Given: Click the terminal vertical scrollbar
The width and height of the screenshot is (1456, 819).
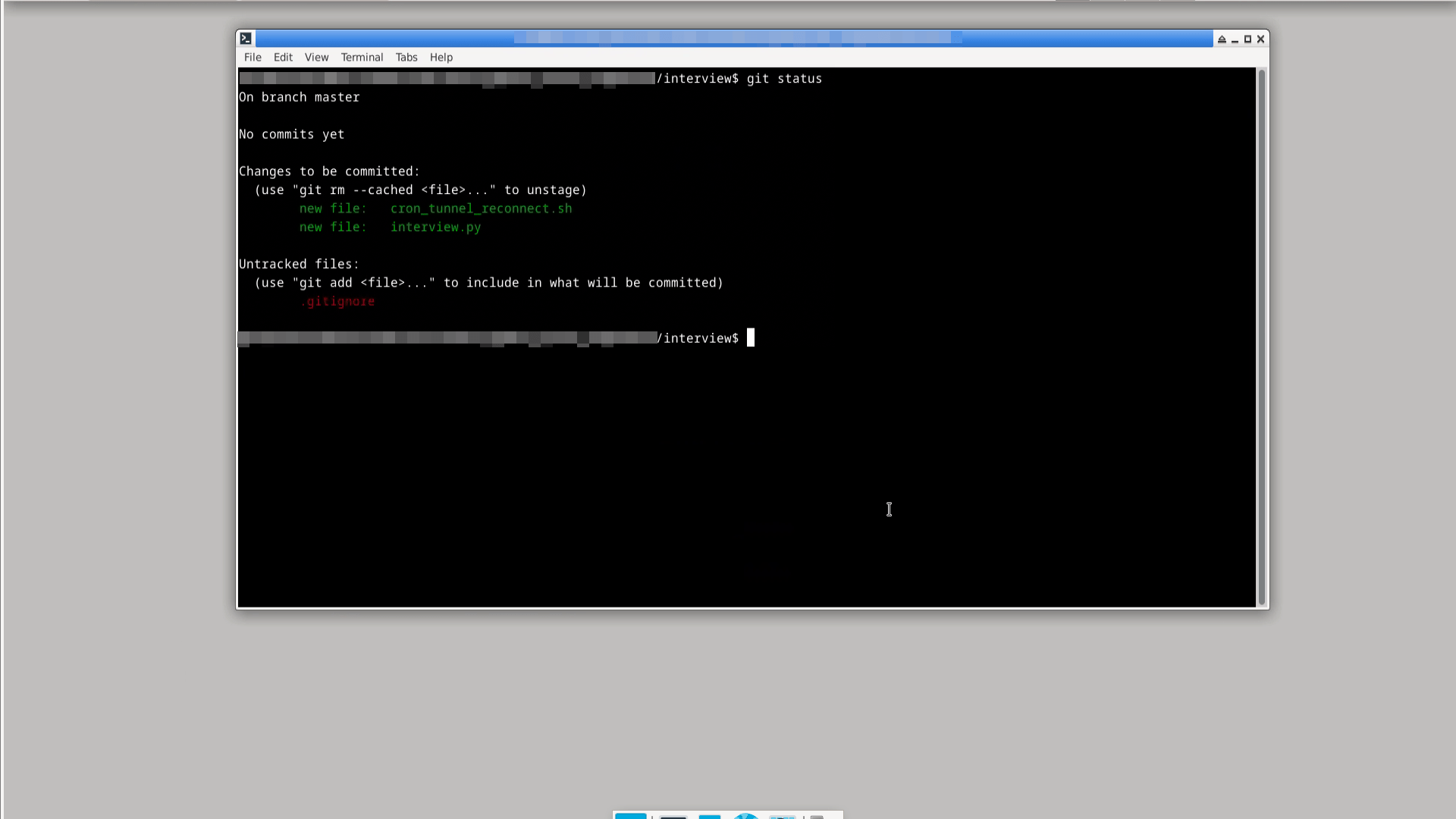Looking at the screenshot, I should (x=1262, y=337).
